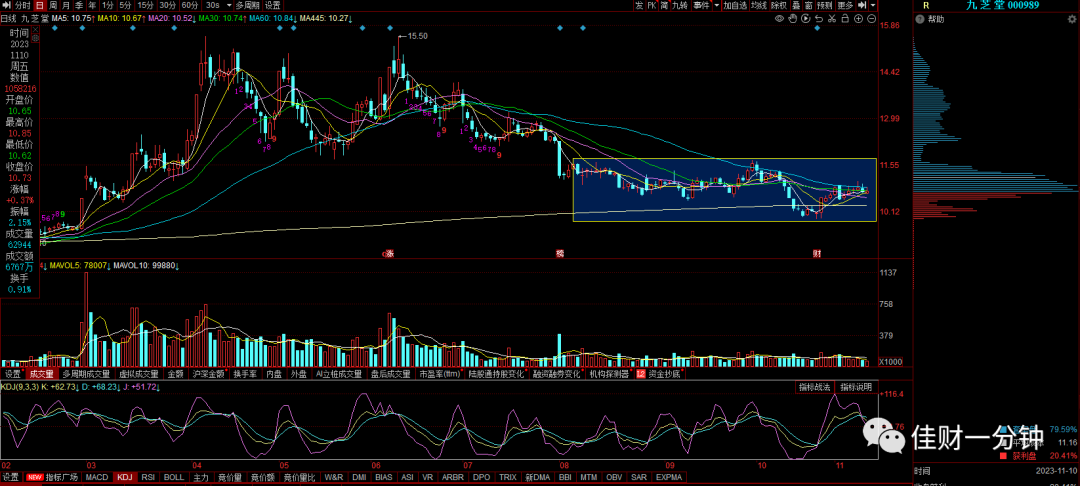
Task: Select the 换手率 turnover tab
Action: [245, 374]
